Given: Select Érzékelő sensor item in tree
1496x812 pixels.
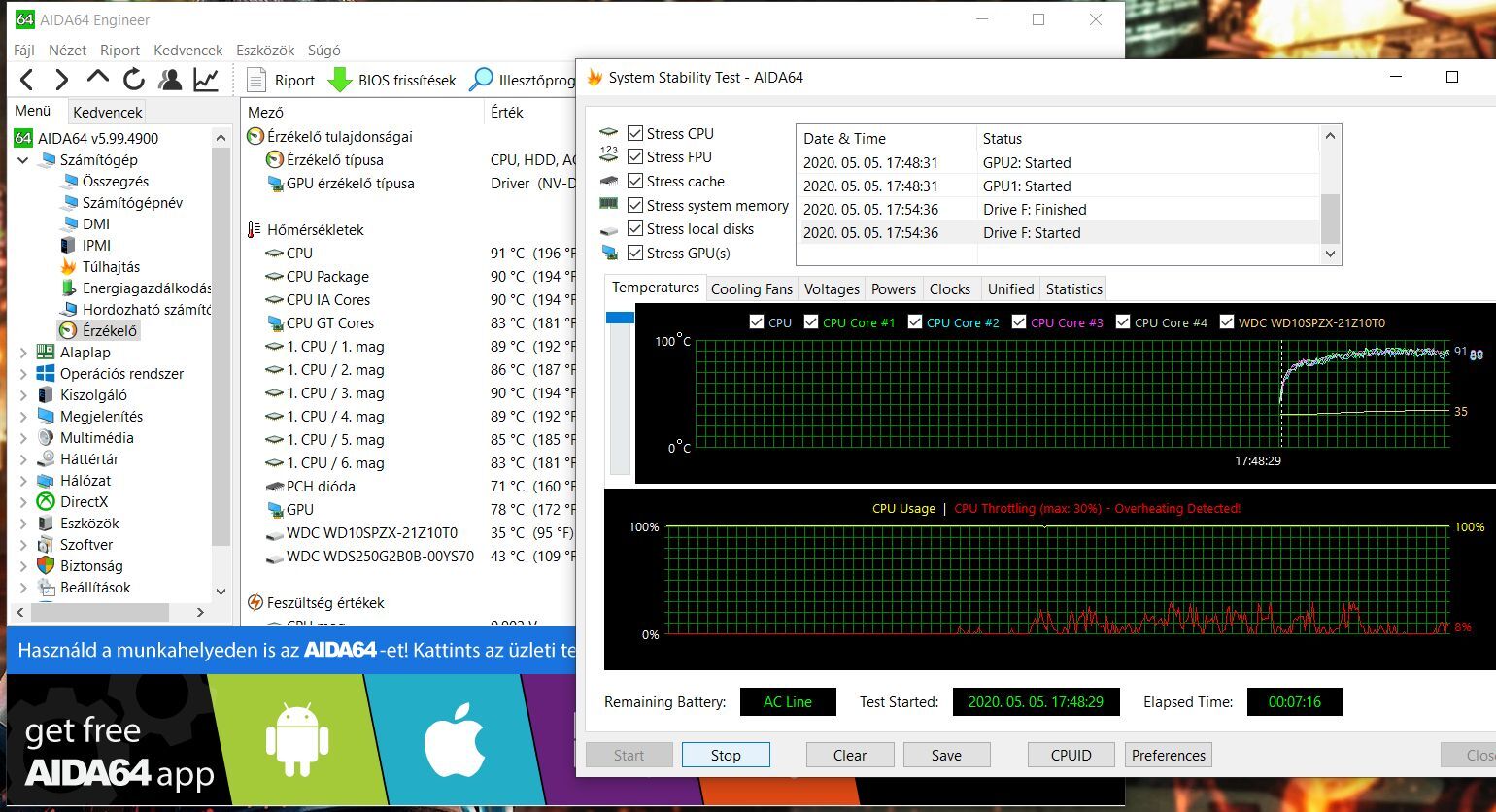Looking at the screenshot, I should [x=99, y=330].
